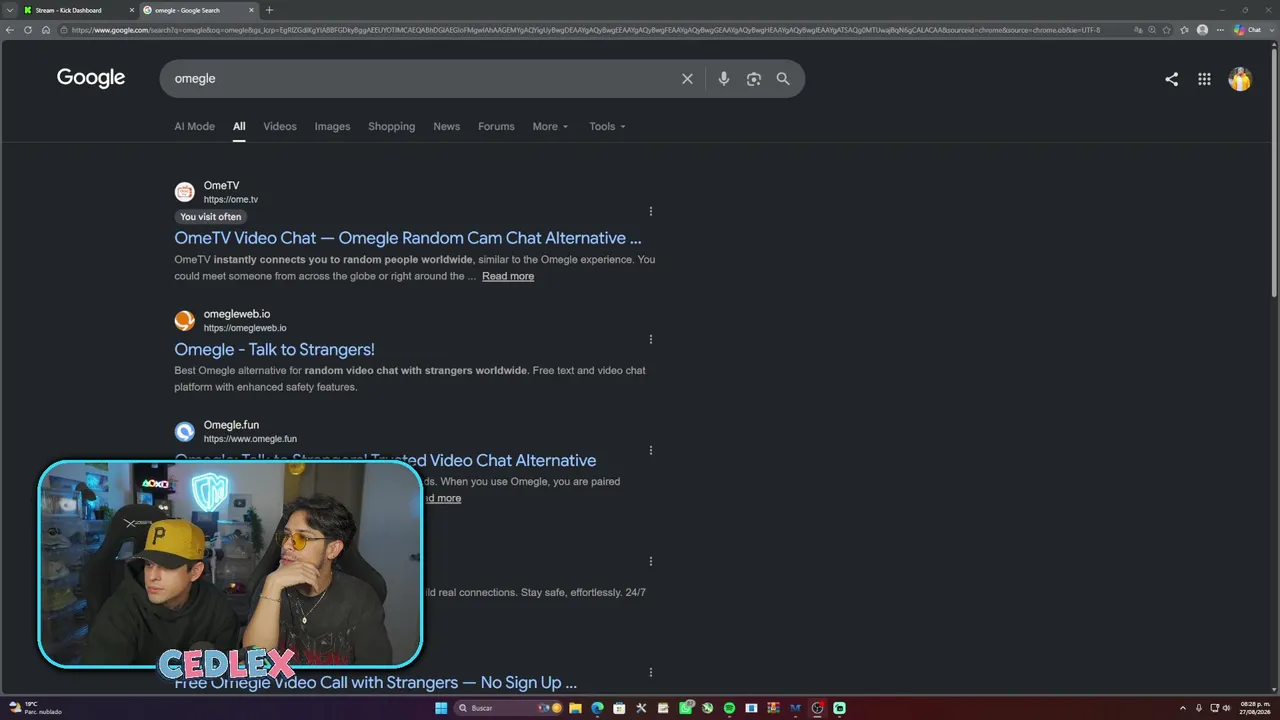Expand the Tools dropdown
The width and height of the screenshot is (1280, 720).
(x=607, y=127)
